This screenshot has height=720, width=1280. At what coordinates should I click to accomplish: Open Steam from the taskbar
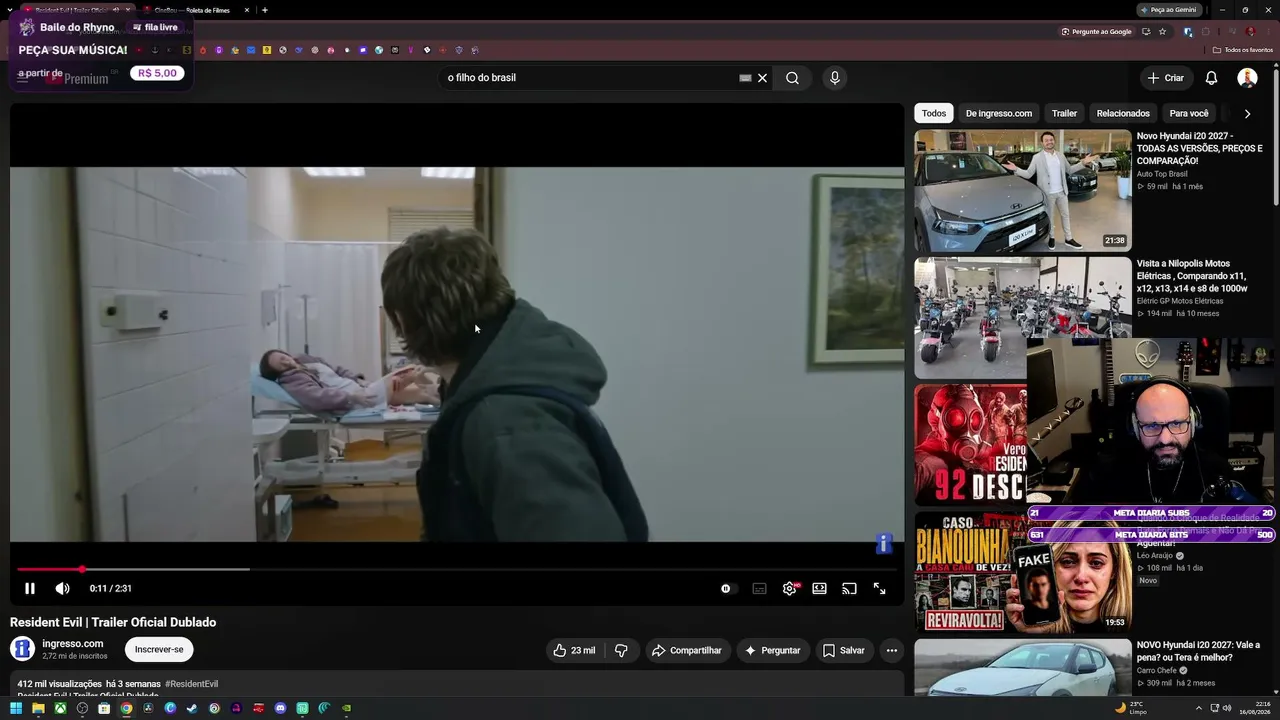[x=192, y=708]
